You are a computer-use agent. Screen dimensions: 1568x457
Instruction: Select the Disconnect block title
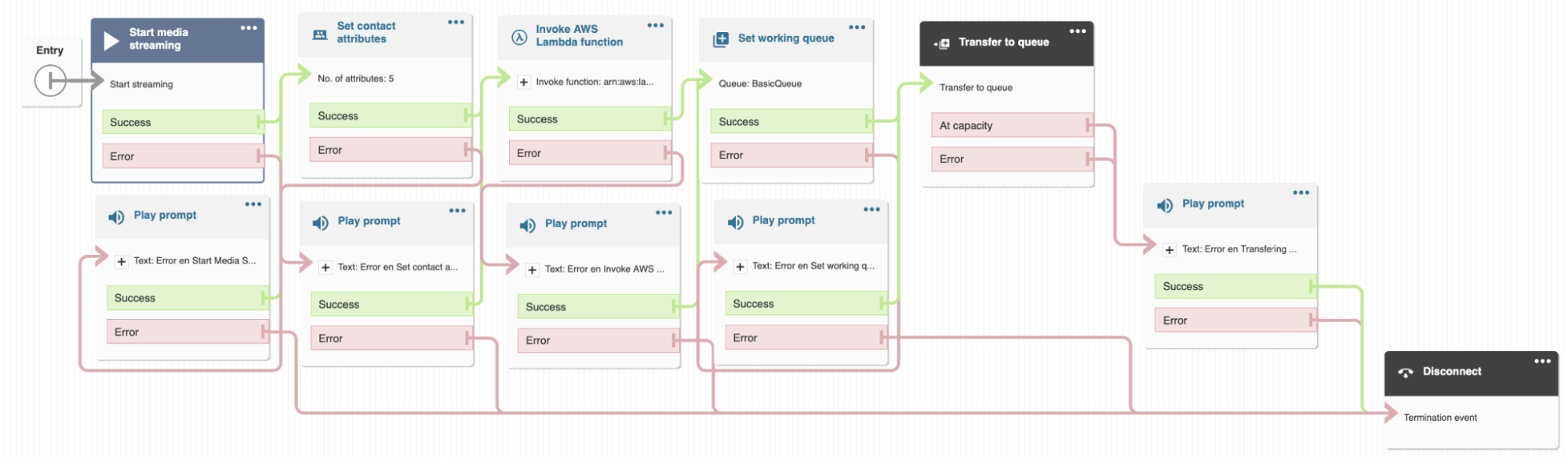click(1452, 372)
